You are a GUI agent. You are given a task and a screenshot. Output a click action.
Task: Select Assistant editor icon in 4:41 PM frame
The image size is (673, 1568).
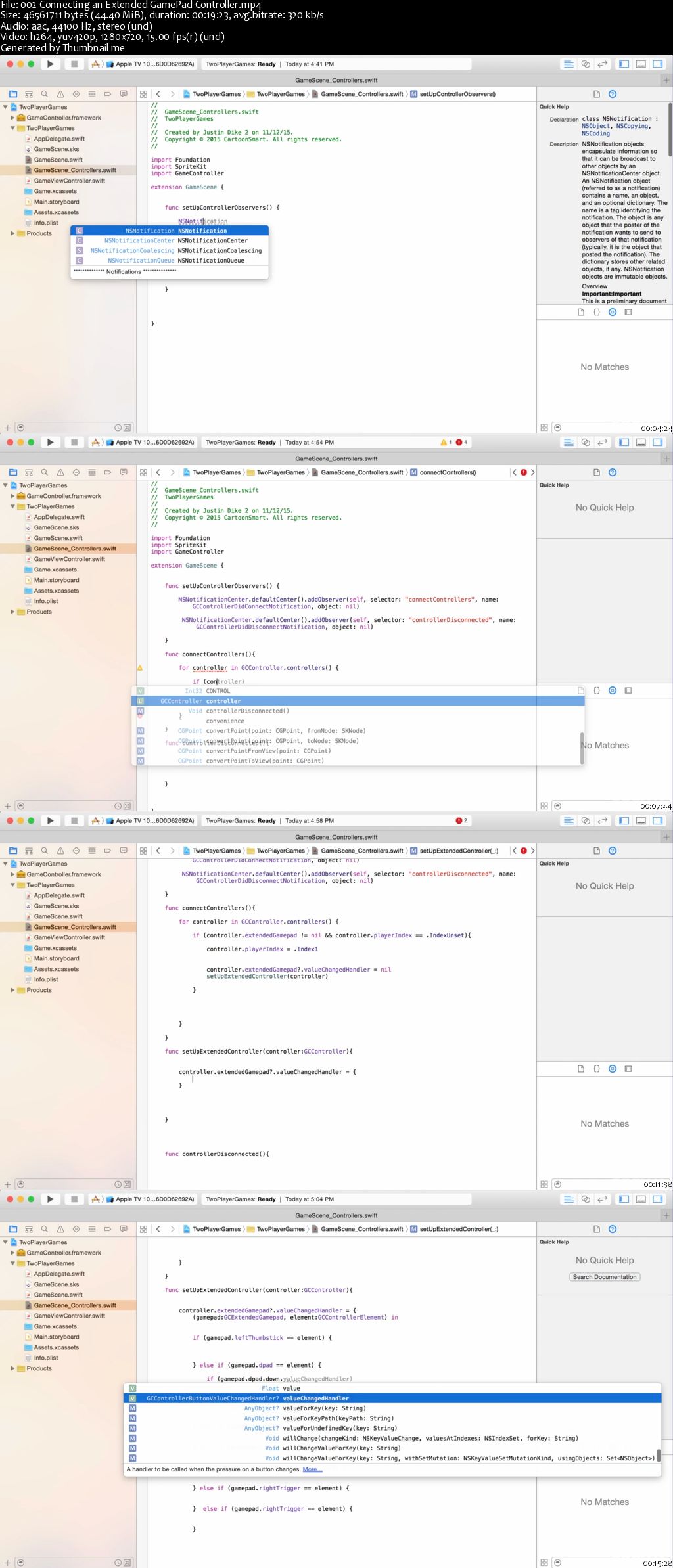coord(586,64)
